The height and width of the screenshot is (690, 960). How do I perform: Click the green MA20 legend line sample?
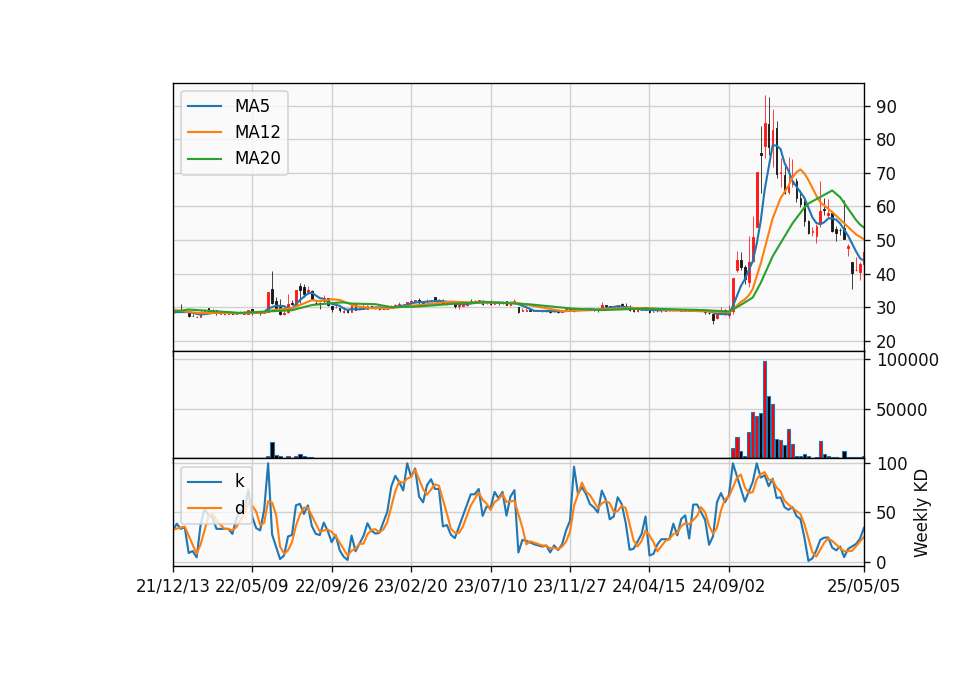204,159
